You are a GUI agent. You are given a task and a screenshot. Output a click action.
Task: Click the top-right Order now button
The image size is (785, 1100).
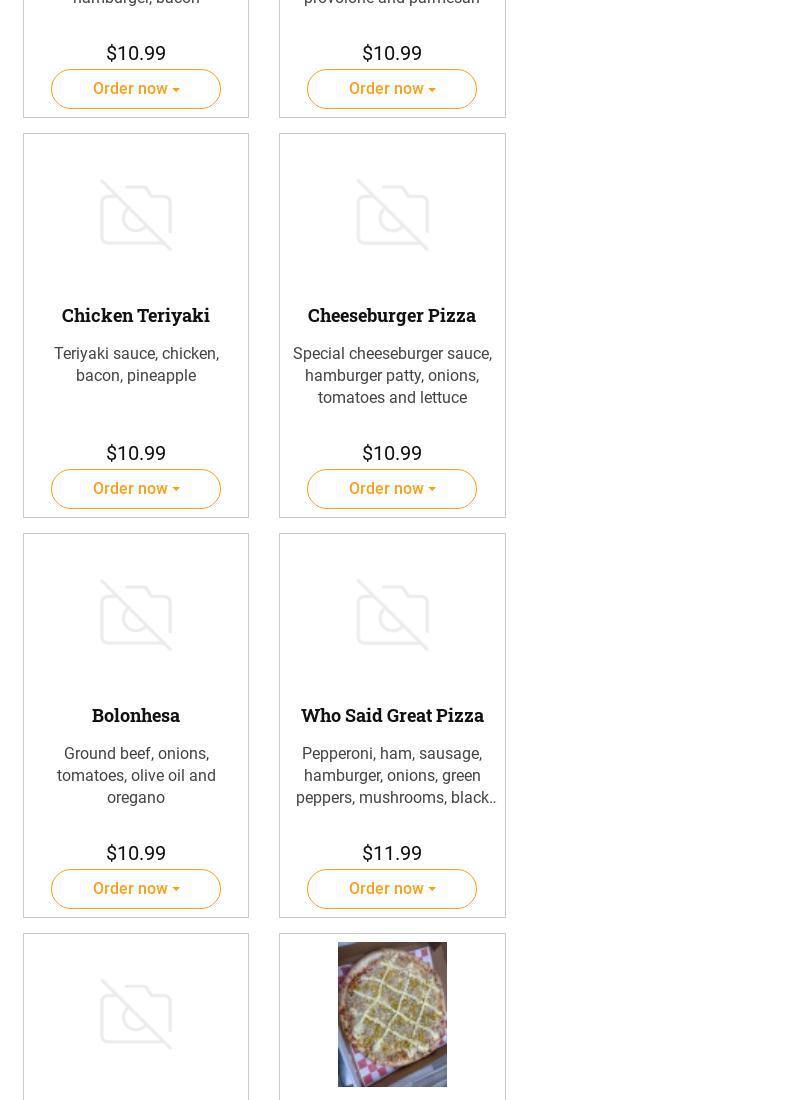[x=392, y=89]
